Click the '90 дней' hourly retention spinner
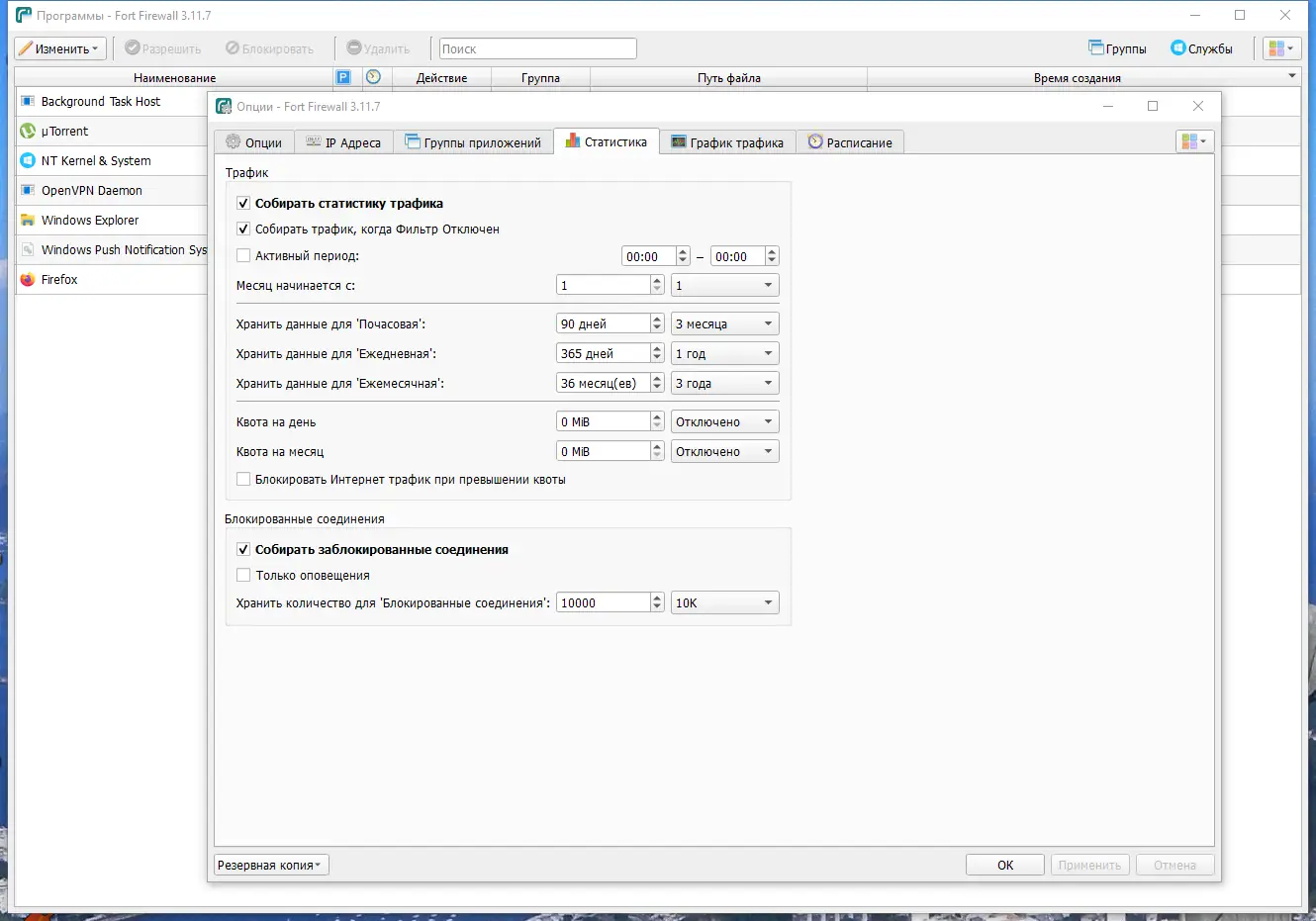Viewport: 1316px width, 921px height. [x=610, y=323]
